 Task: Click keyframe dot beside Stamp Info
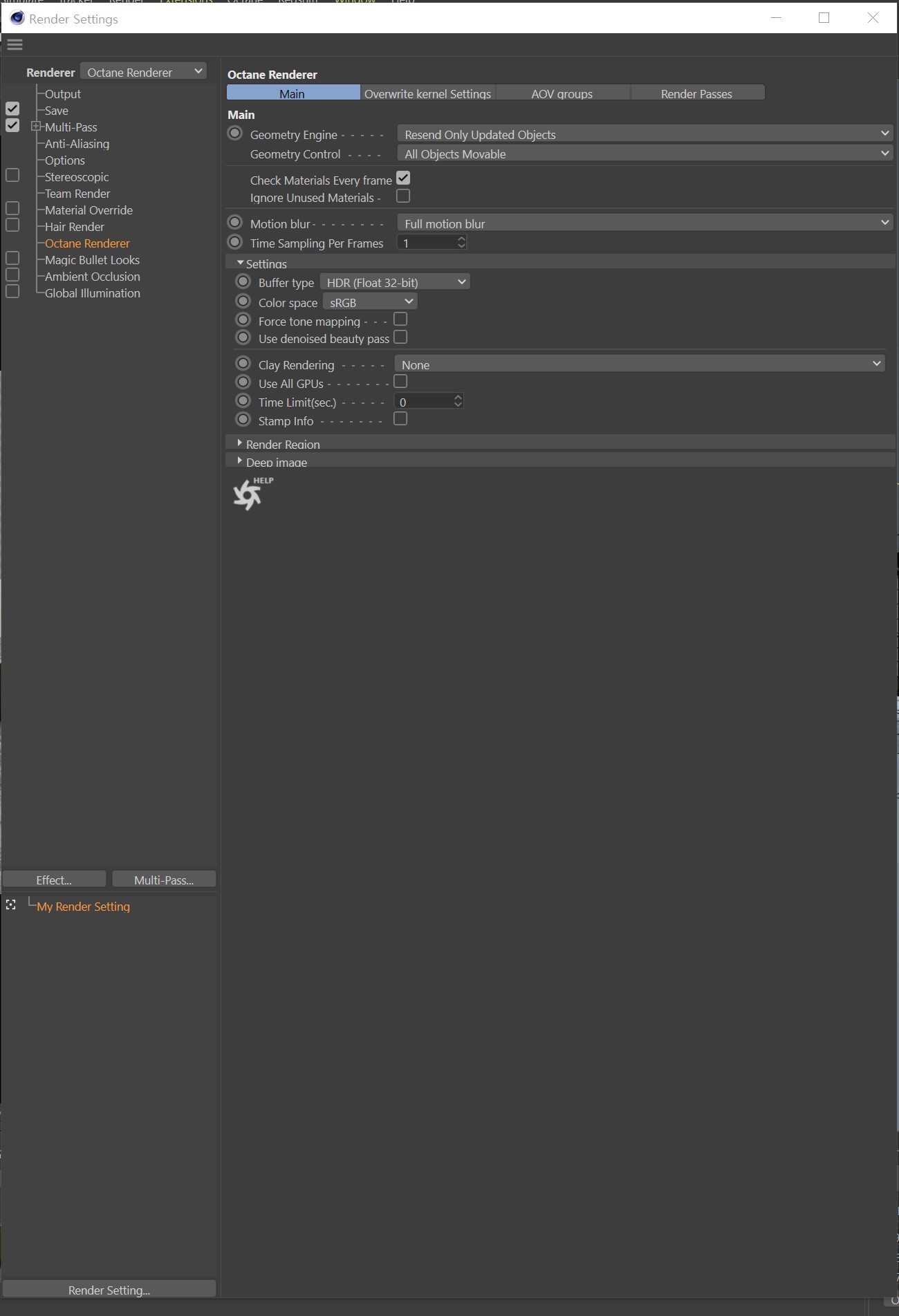click(243, 420)
